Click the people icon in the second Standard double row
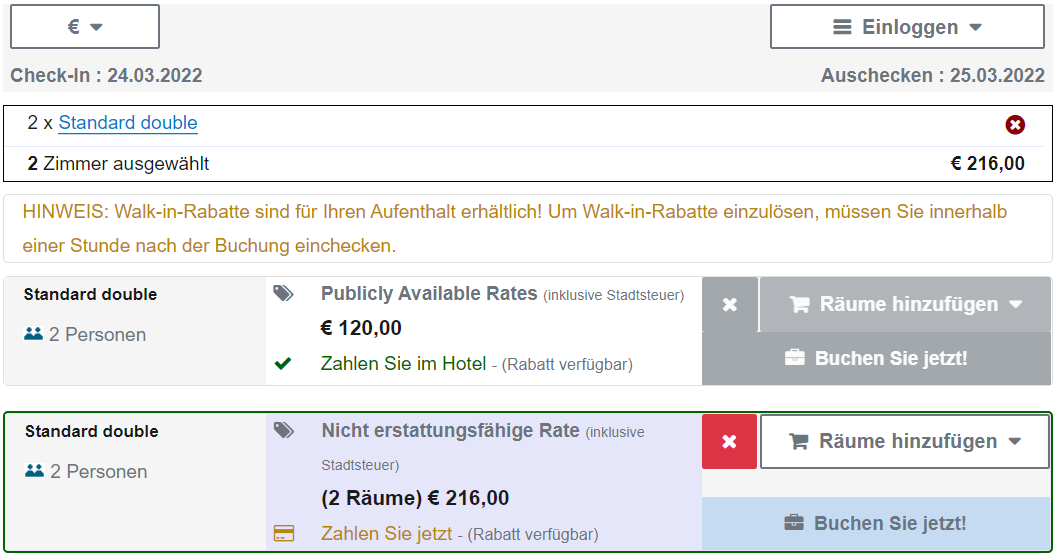The height and width of the screenshot is (557, 1055). [35, 471]
